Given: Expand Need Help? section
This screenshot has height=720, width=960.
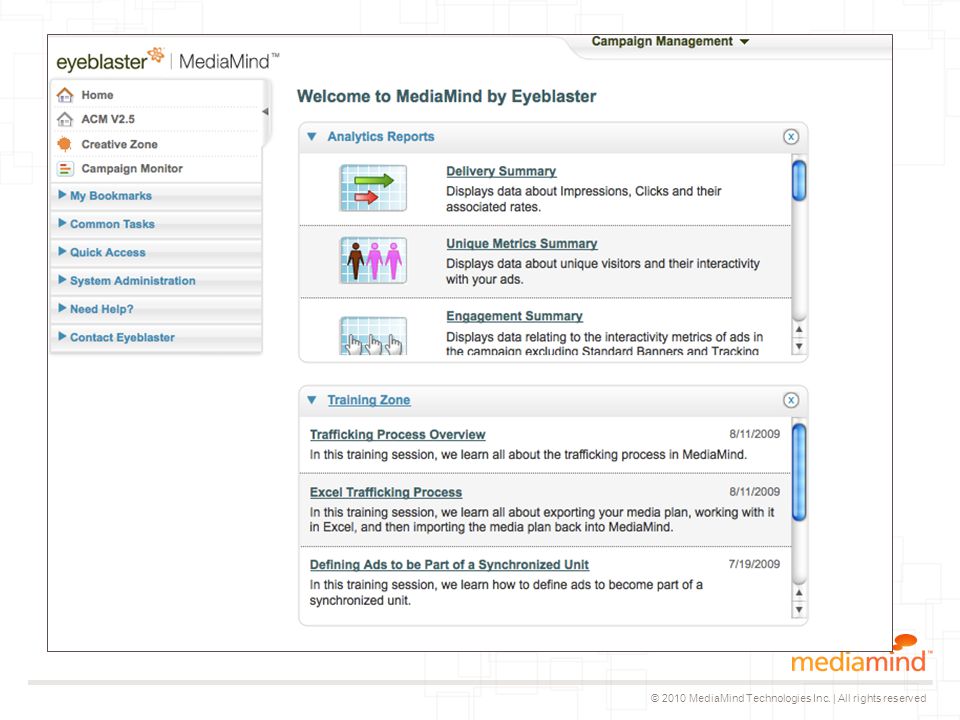Looking at the screenshot, I should pos(156,309).
